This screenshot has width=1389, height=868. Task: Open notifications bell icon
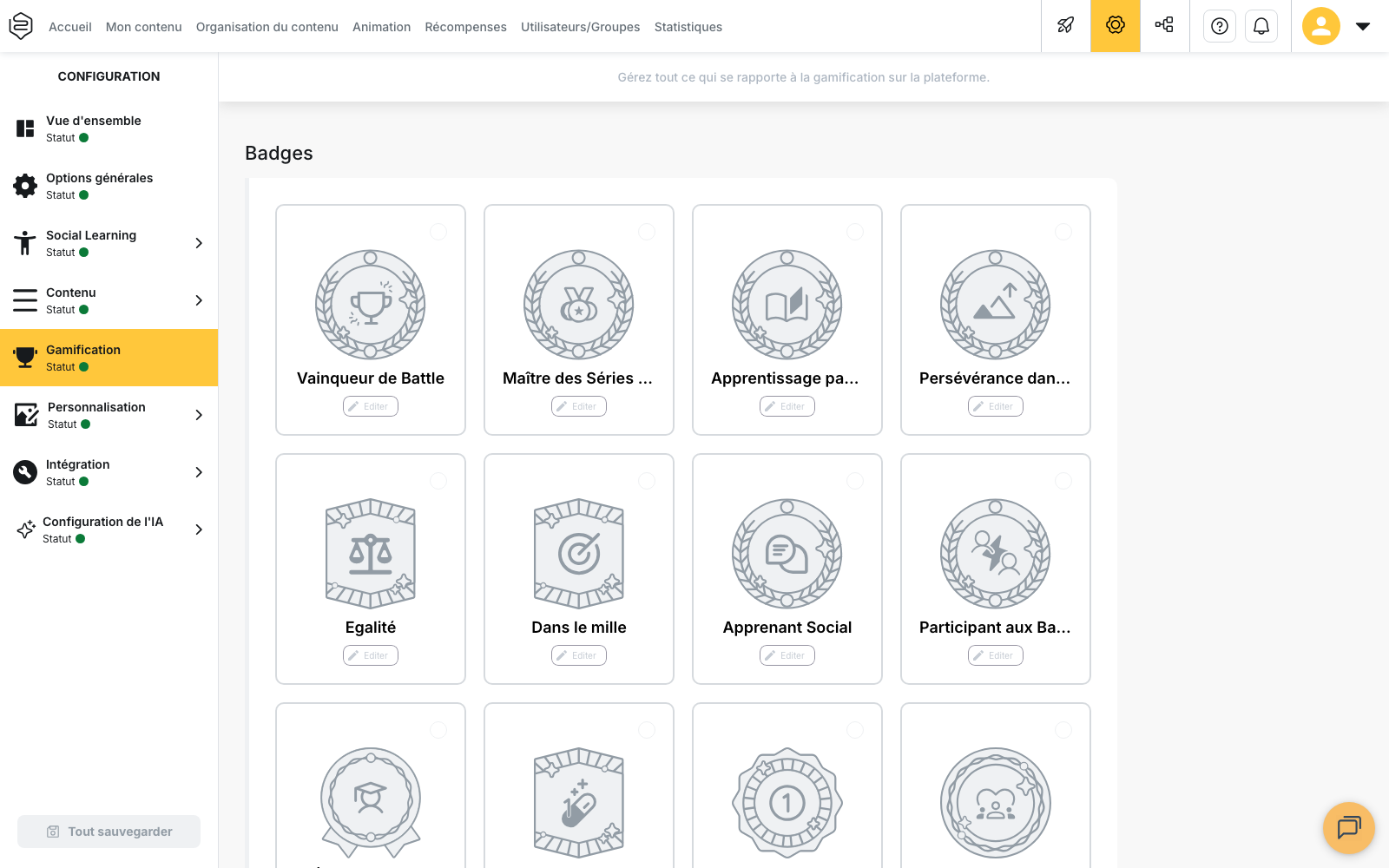[x=1261, y=26]
